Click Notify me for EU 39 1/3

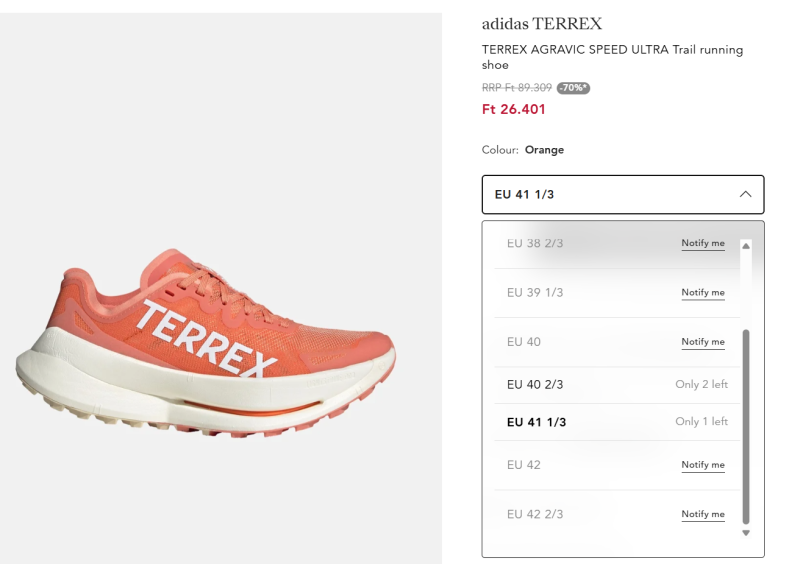[703, 293]
